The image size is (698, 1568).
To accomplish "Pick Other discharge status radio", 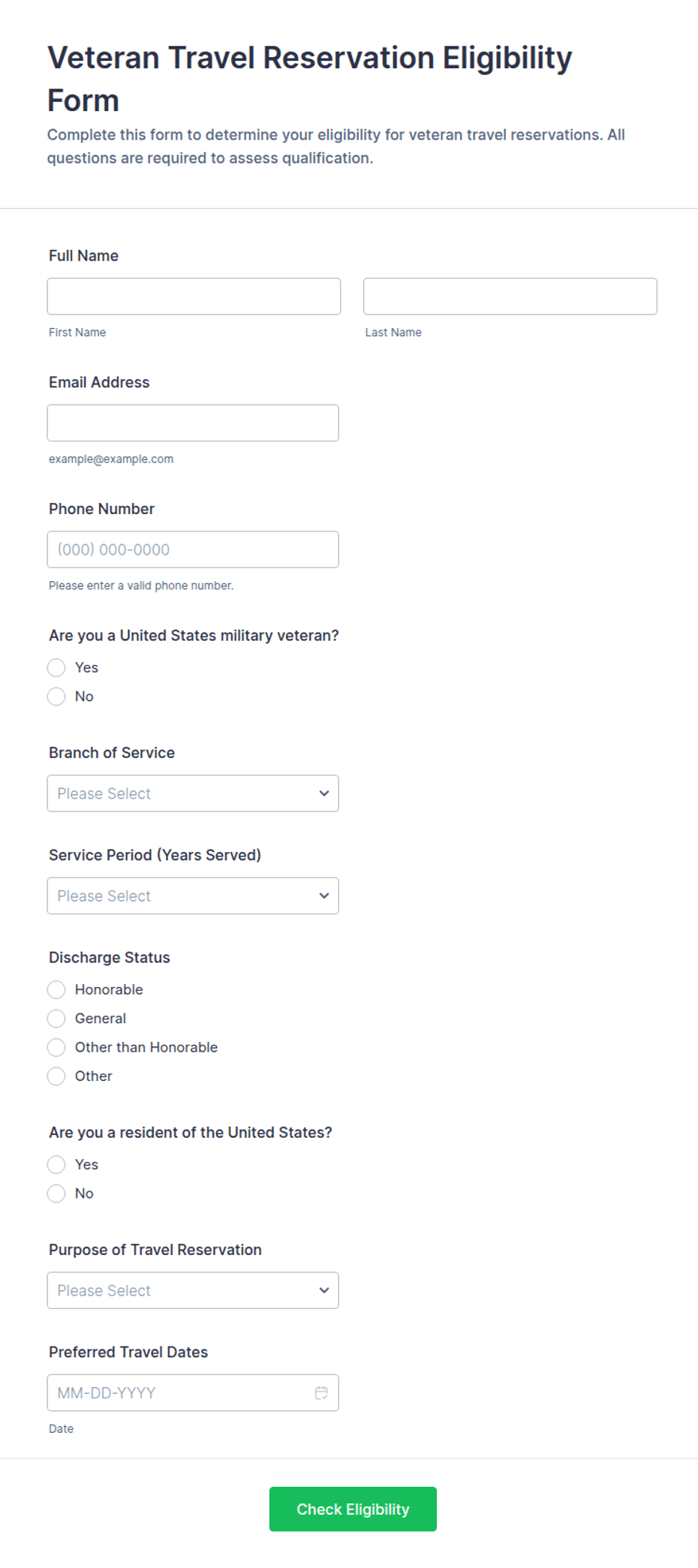I will (56, 1076).
